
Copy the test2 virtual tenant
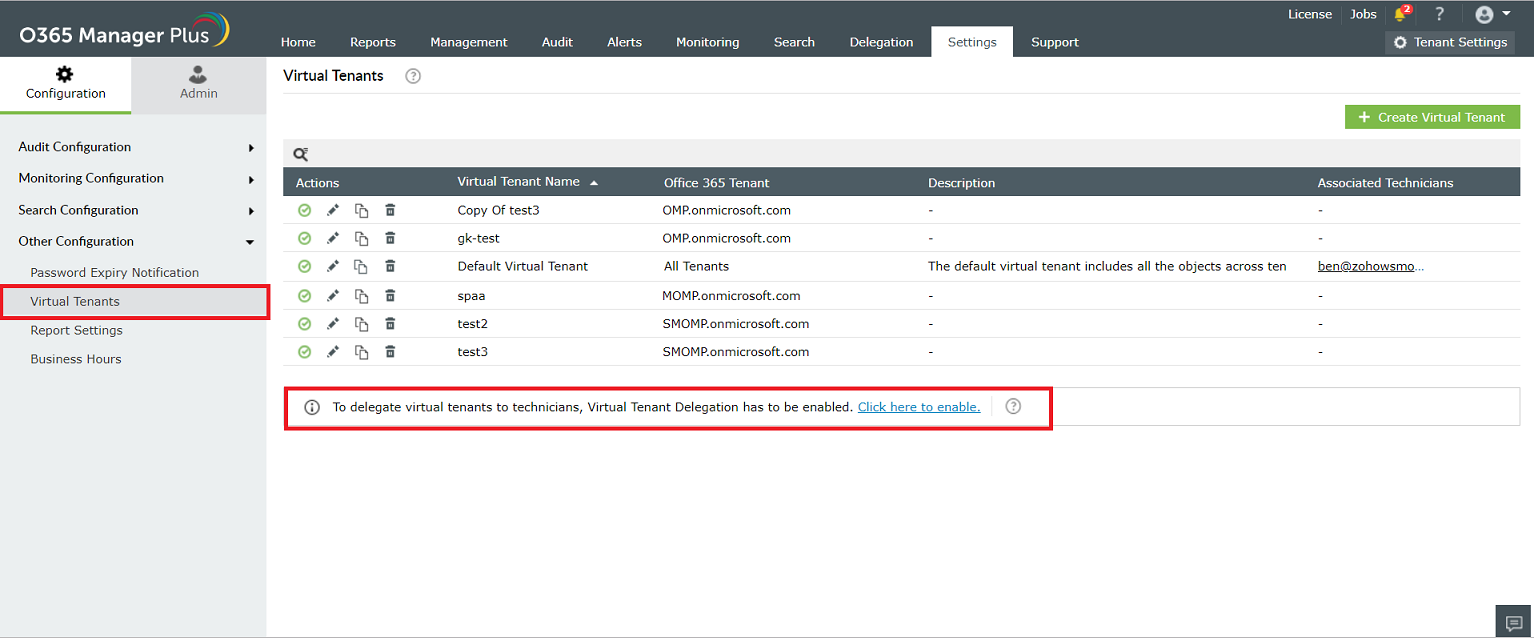(x=362, y=324)
